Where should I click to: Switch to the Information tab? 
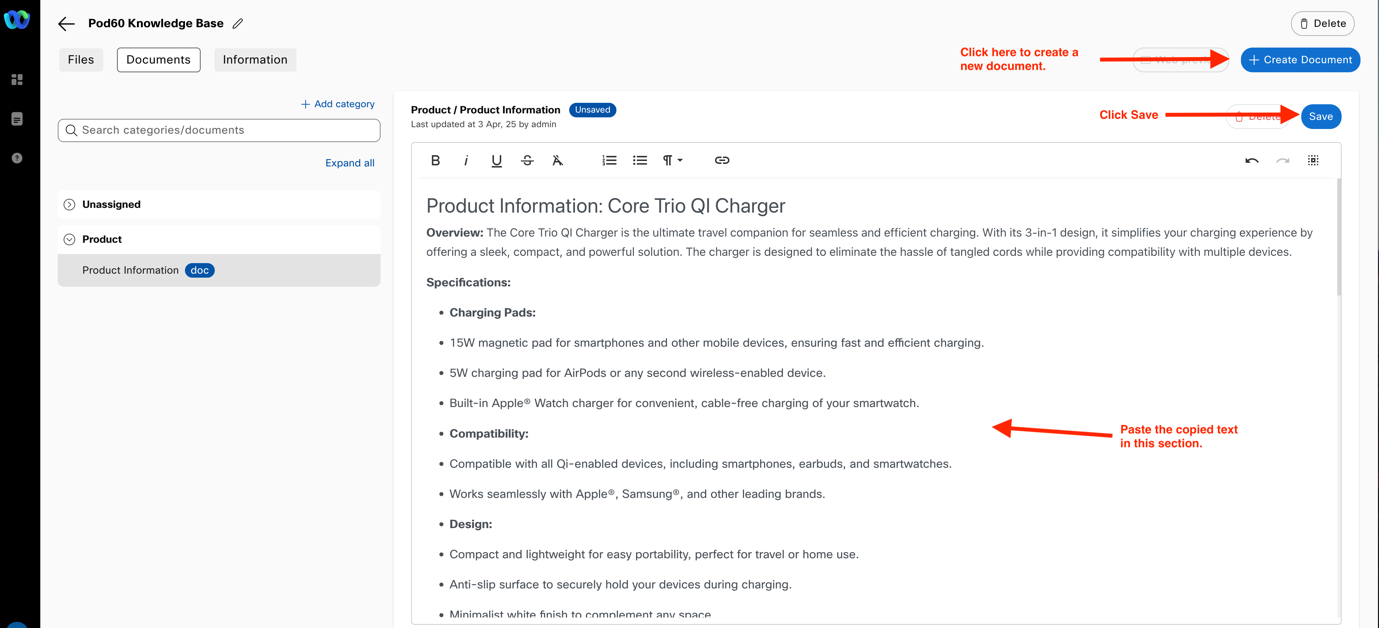pos(255,60)
